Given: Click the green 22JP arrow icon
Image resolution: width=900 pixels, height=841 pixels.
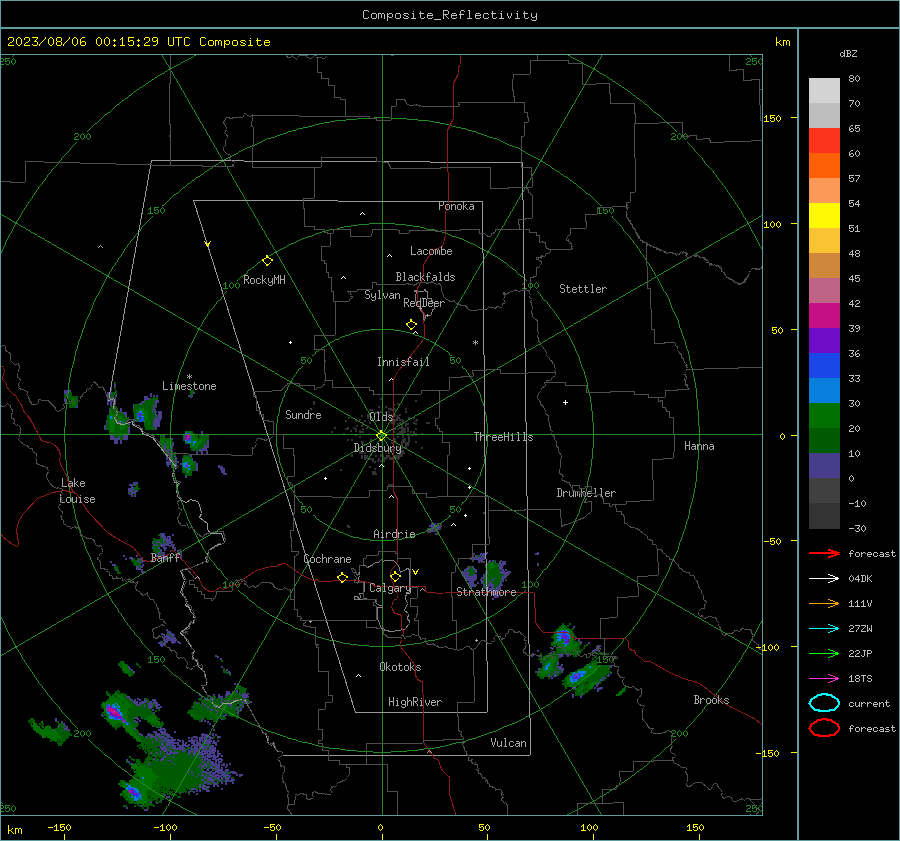Looking at the screenshot, I should click(824, 653).
